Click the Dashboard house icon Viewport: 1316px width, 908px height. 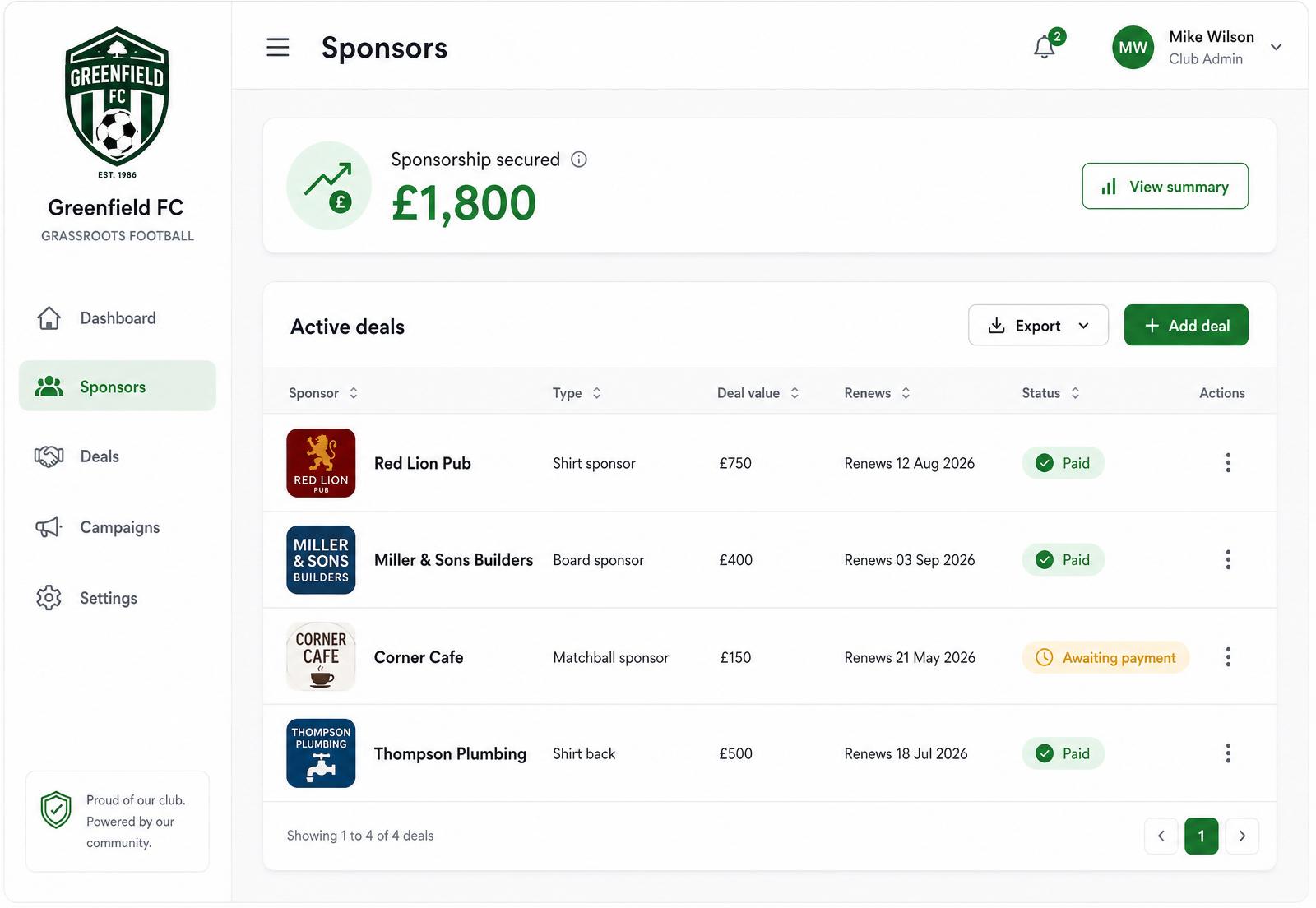point(49,318)
